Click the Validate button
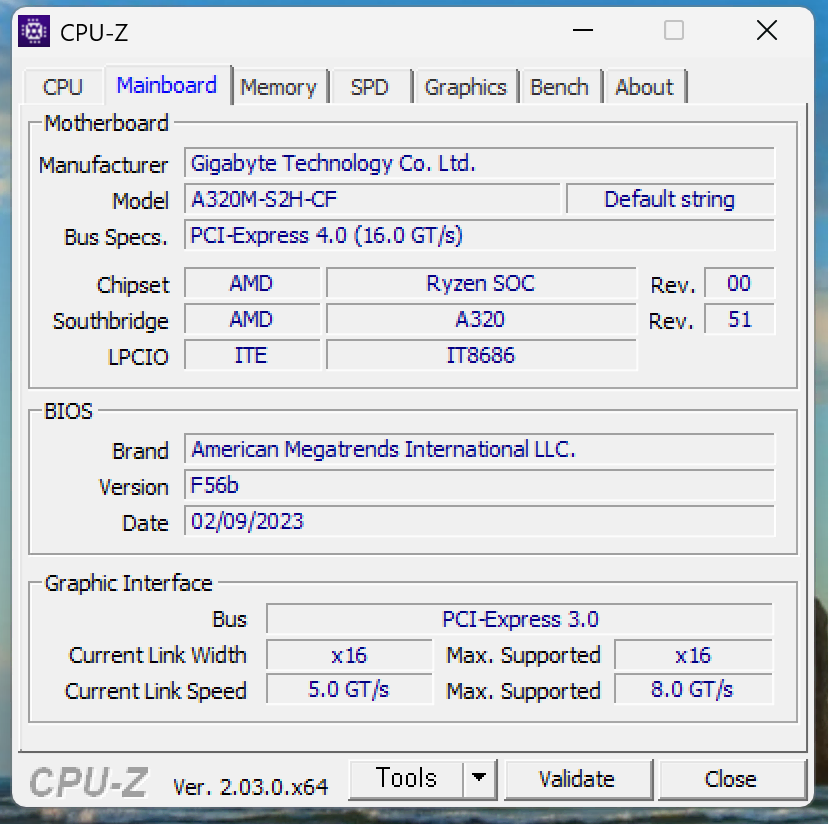Screen dimensions: 833x833 click(578, 779)
